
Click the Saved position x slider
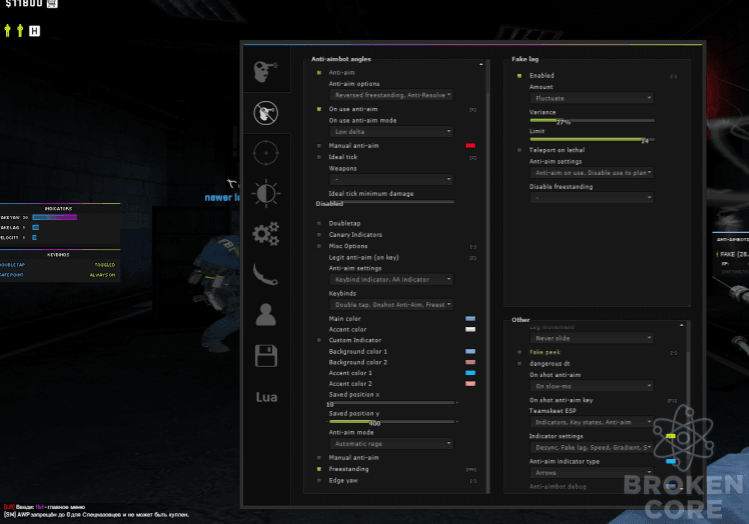pyautogui.click(x=392, y=403)
